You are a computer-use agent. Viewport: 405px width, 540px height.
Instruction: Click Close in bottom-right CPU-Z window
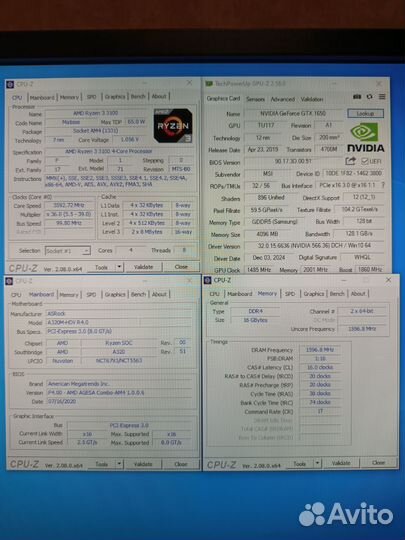pyautogui.click(x=378, y=463)
